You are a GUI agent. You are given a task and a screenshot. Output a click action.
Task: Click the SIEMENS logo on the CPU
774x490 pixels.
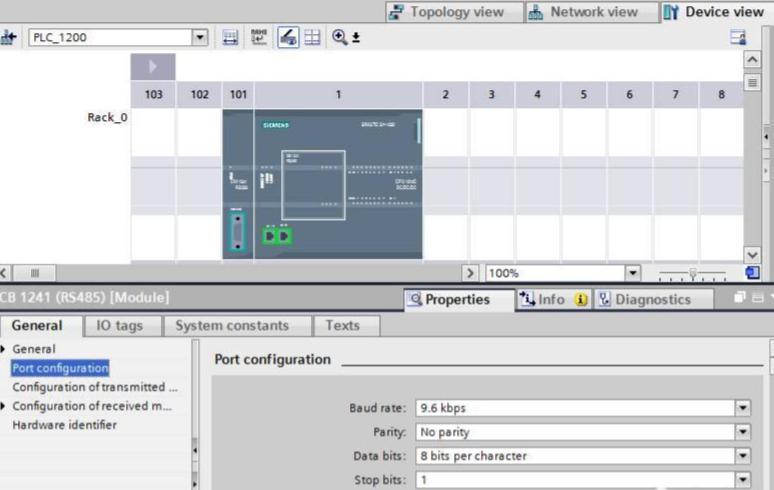click(275, 125)
